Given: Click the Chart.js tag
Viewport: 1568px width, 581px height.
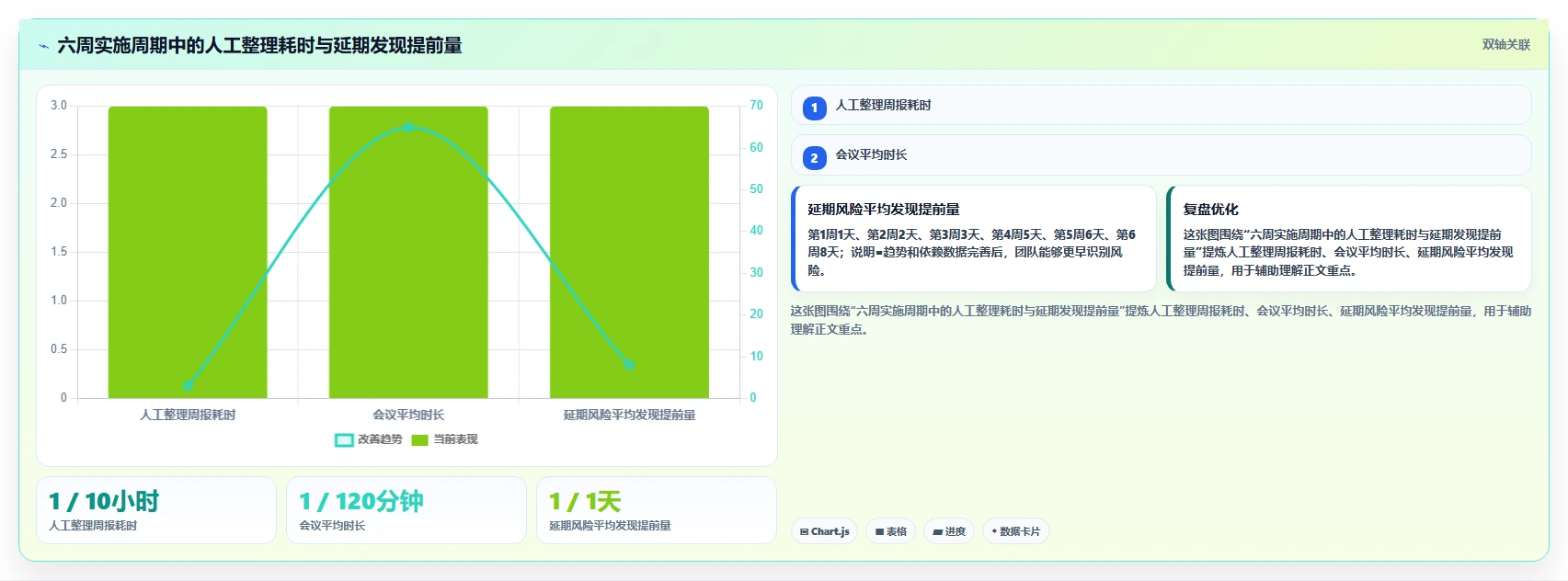Looking at the screenshot, I should coord(824,531).
